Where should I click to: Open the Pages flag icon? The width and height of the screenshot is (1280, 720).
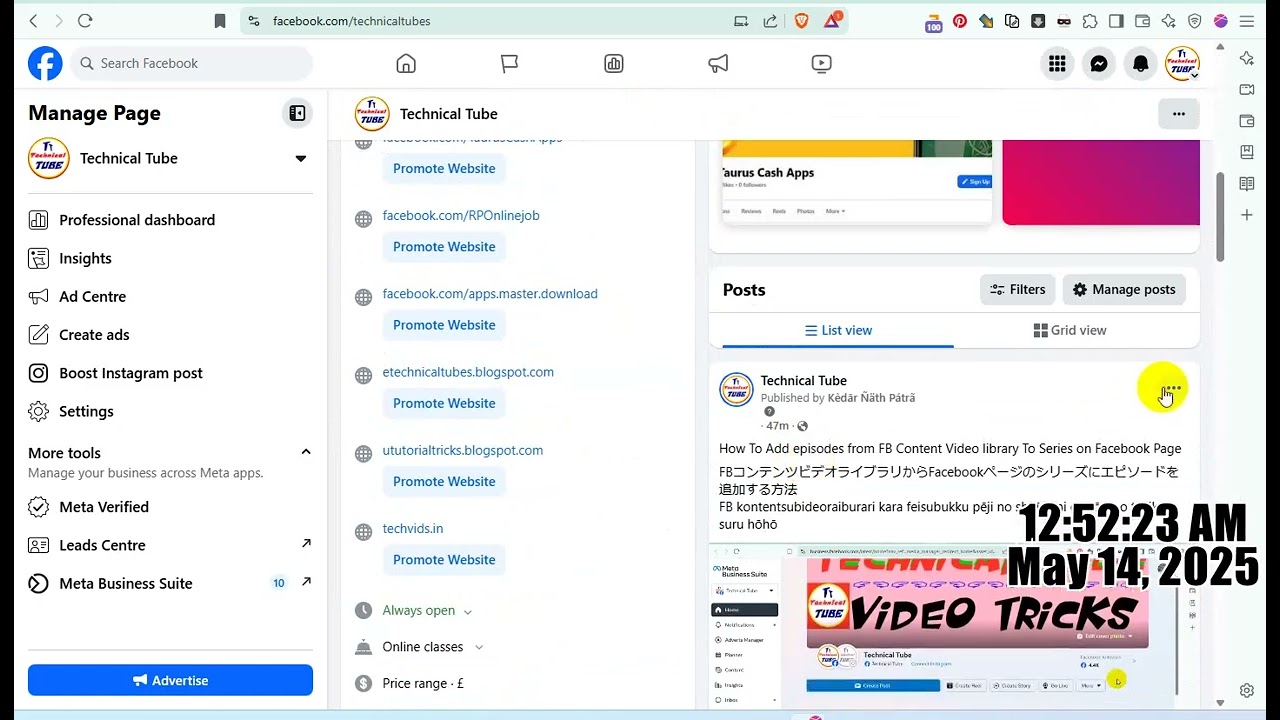[510, 64]
